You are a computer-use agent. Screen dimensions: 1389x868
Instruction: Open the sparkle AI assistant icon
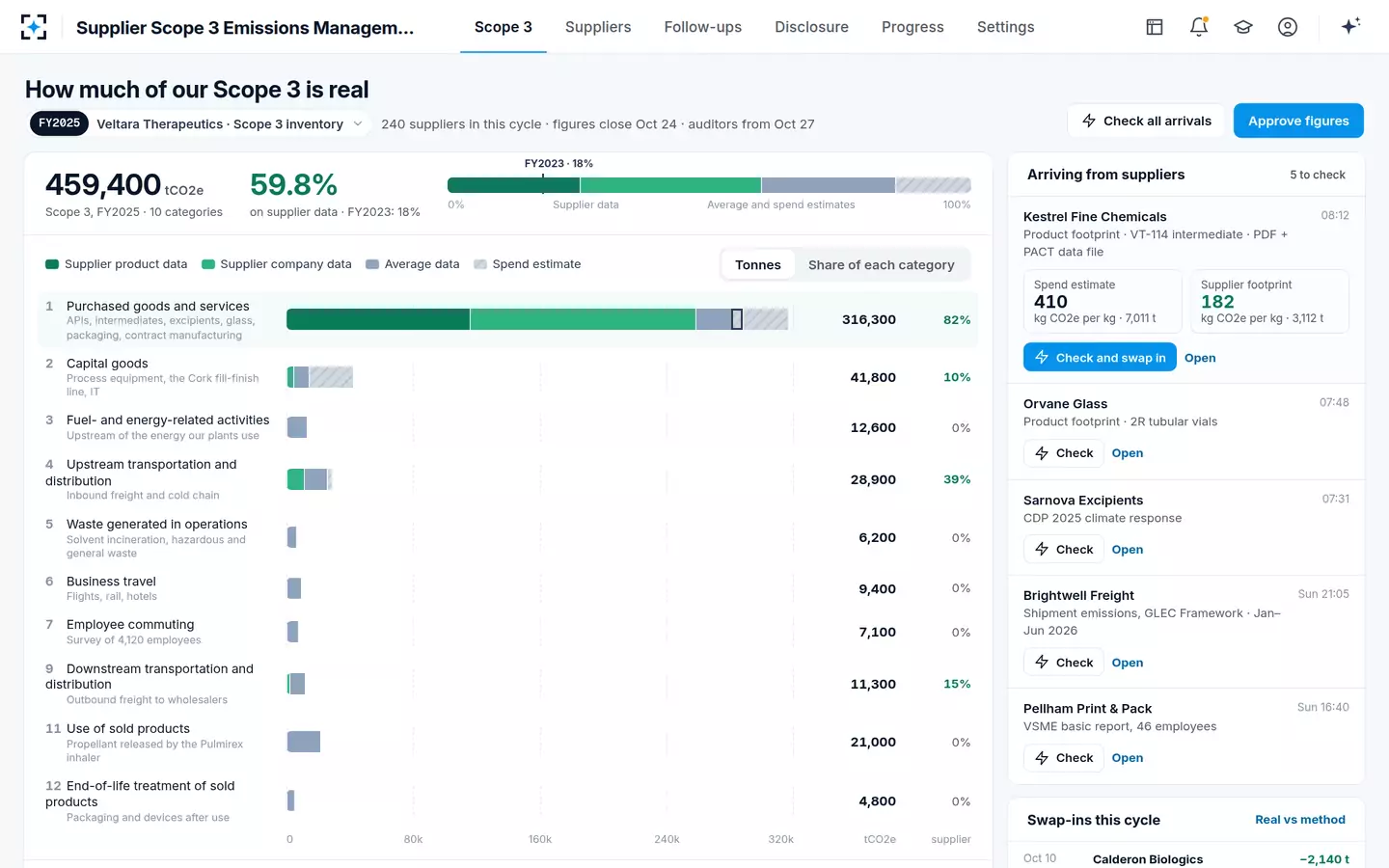[x=1350, y=26]
